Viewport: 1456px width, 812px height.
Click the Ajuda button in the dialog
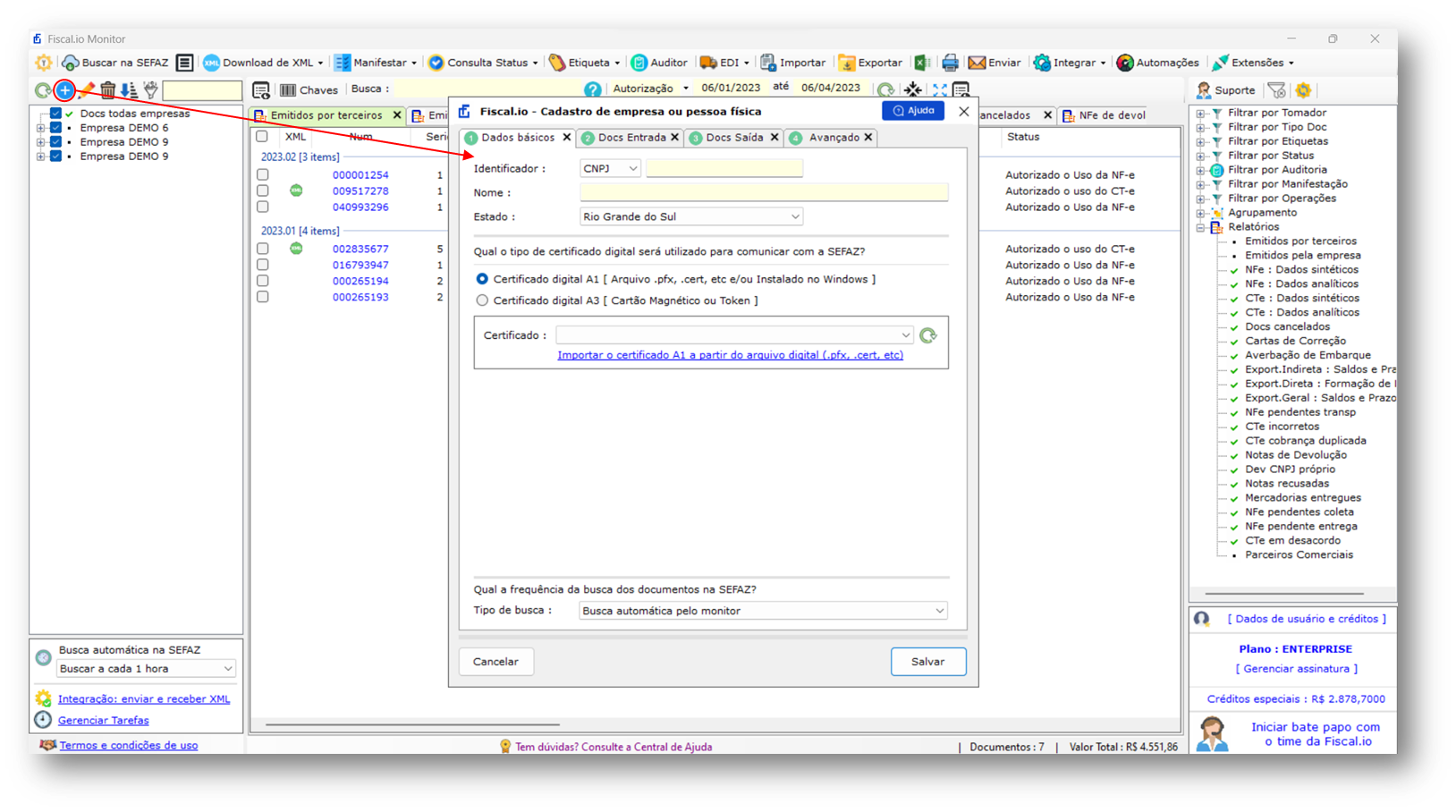coord(913,111)
